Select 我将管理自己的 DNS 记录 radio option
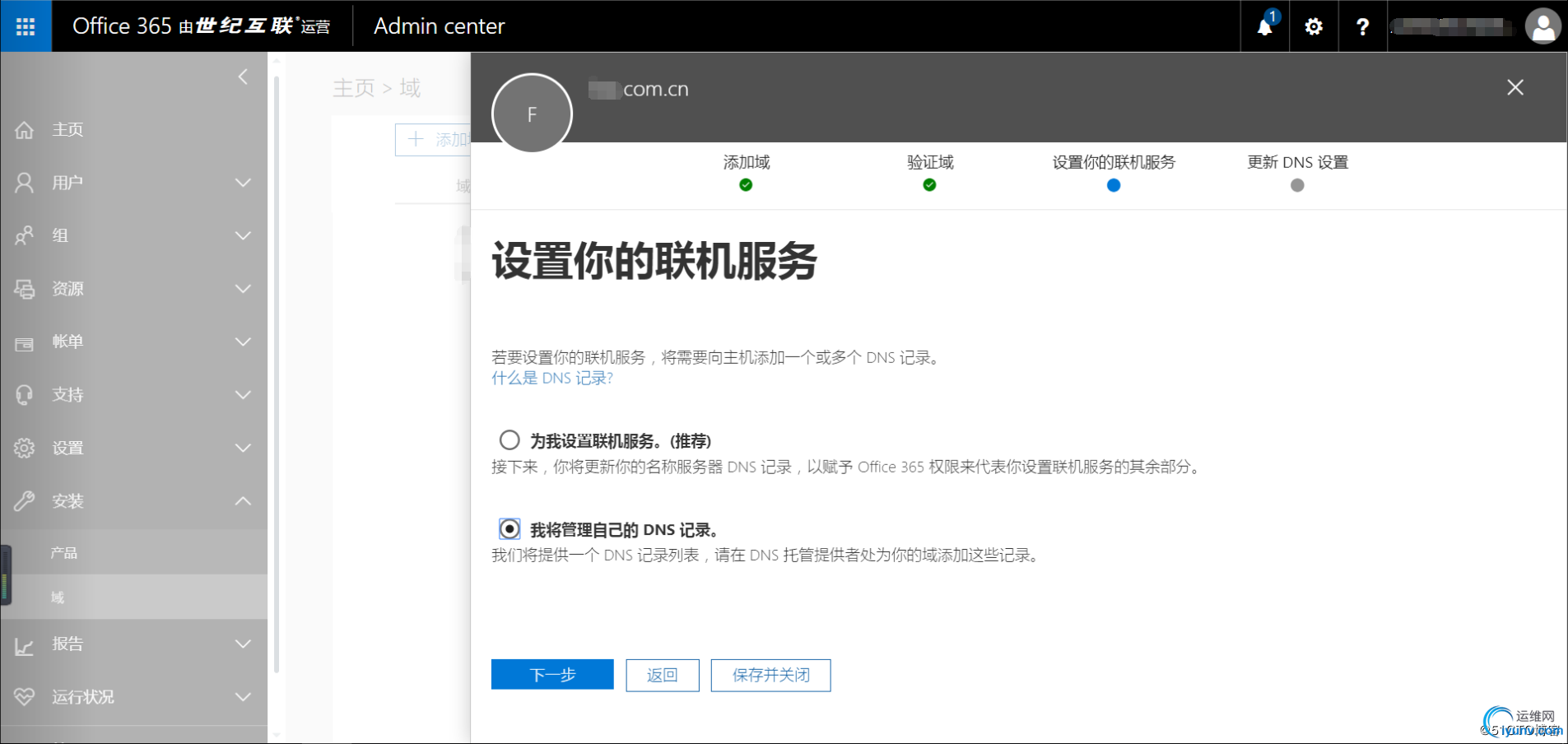 click(509, 528)
